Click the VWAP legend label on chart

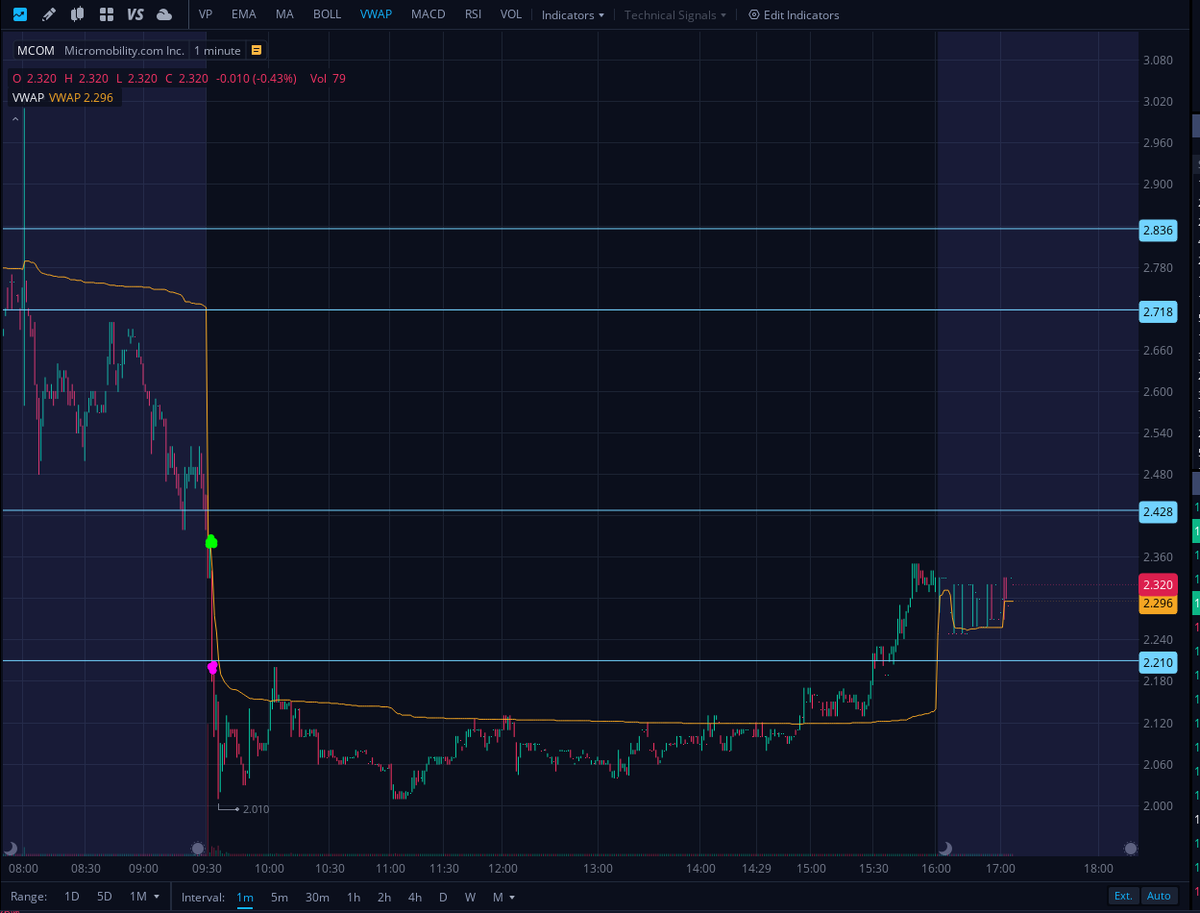pos(27,97)
